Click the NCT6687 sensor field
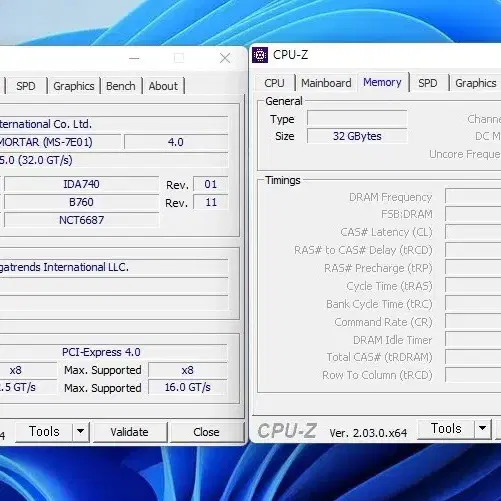 (81, 220)
